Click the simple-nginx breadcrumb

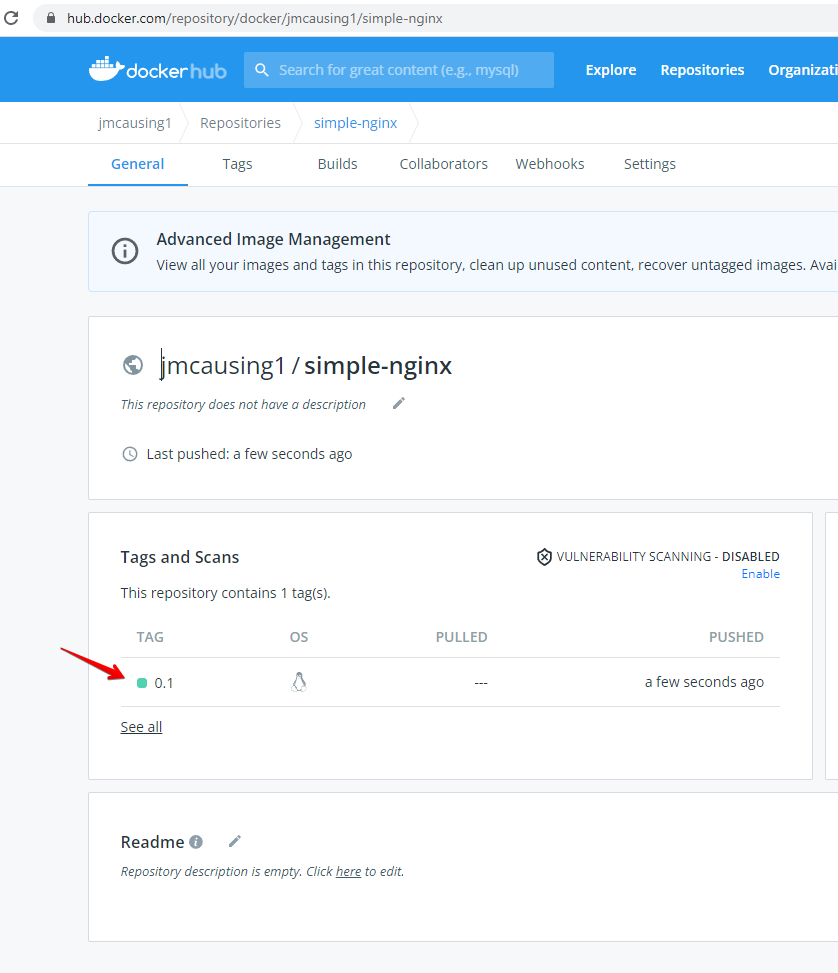356,123
